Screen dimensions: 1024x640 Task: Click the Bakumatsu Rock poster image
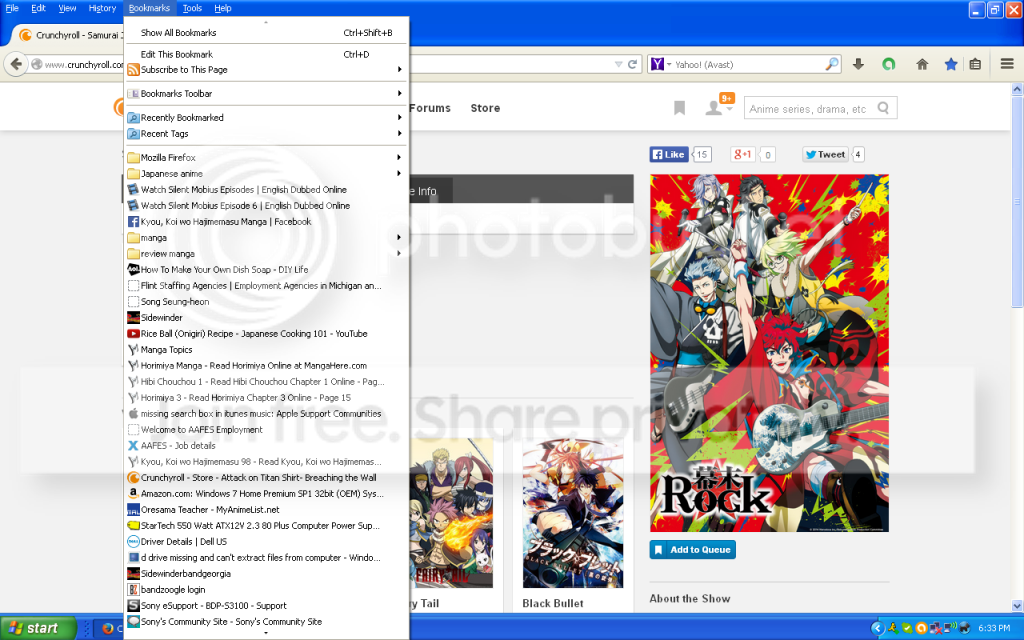point(769,353)
